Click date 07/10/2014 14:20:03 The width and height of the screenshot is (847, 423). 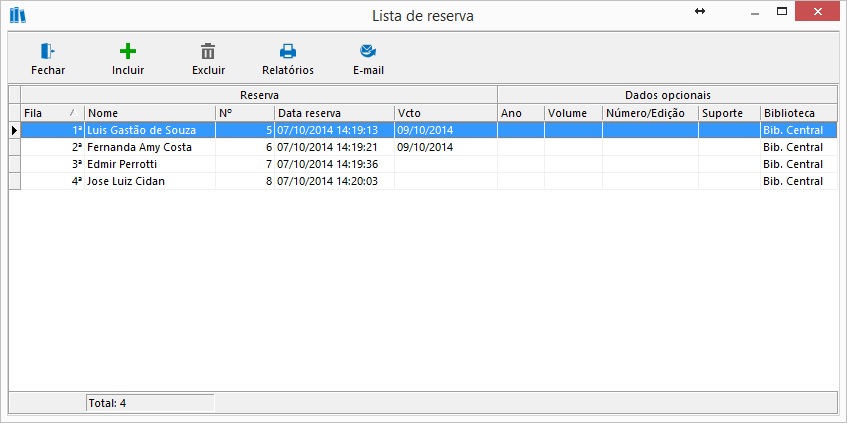[327, 181]
